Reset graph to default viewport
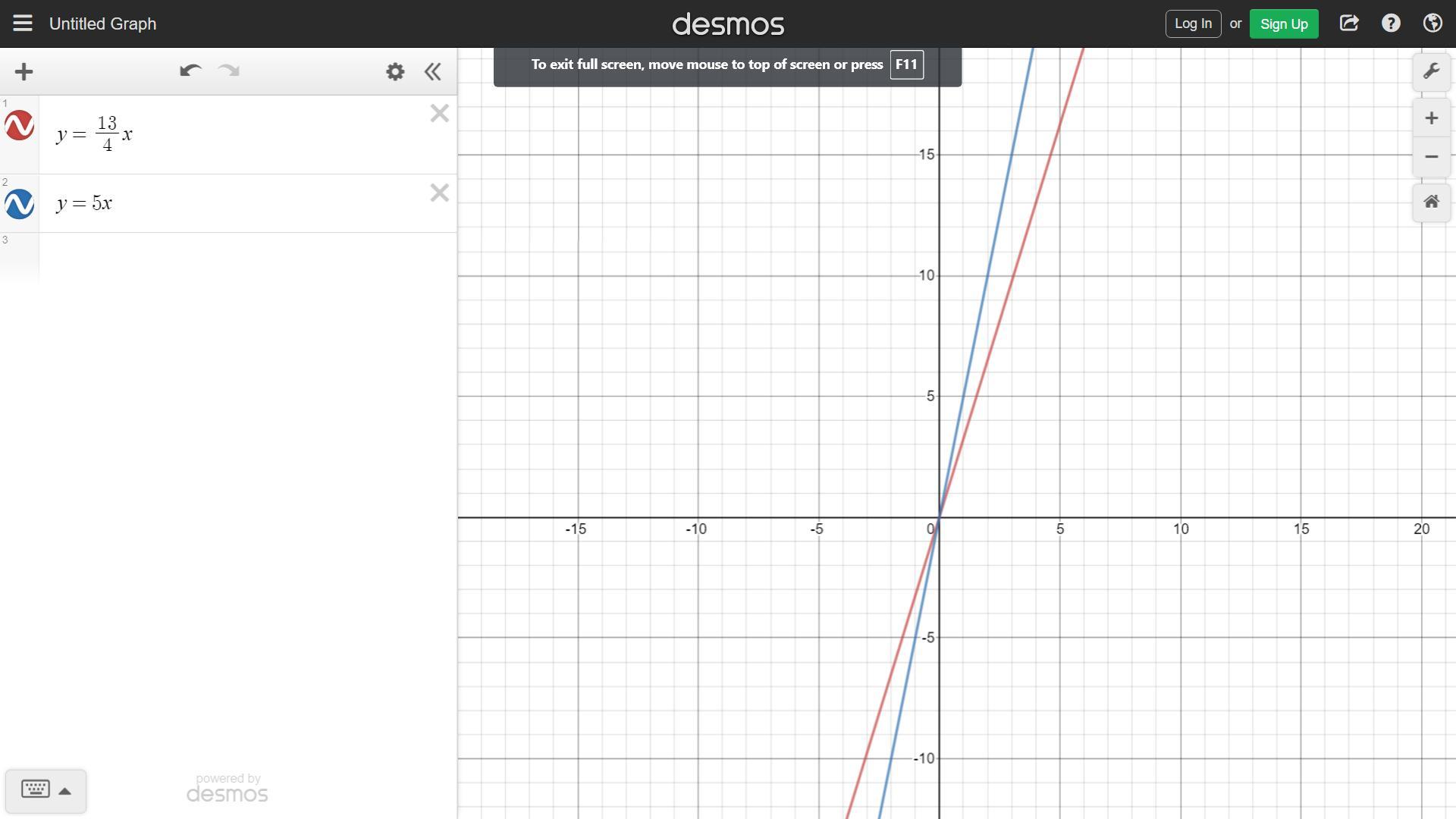The height and width of the screenshot is (819, 1456). 1431,202
